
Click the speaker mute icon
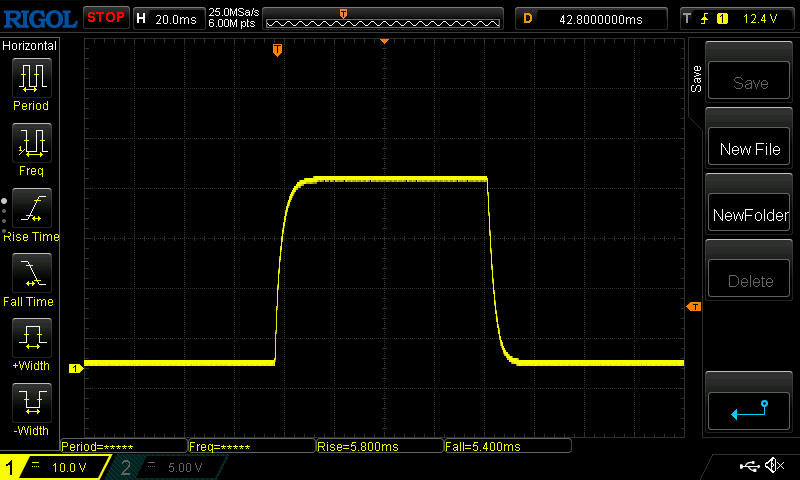tap(773, 466)
